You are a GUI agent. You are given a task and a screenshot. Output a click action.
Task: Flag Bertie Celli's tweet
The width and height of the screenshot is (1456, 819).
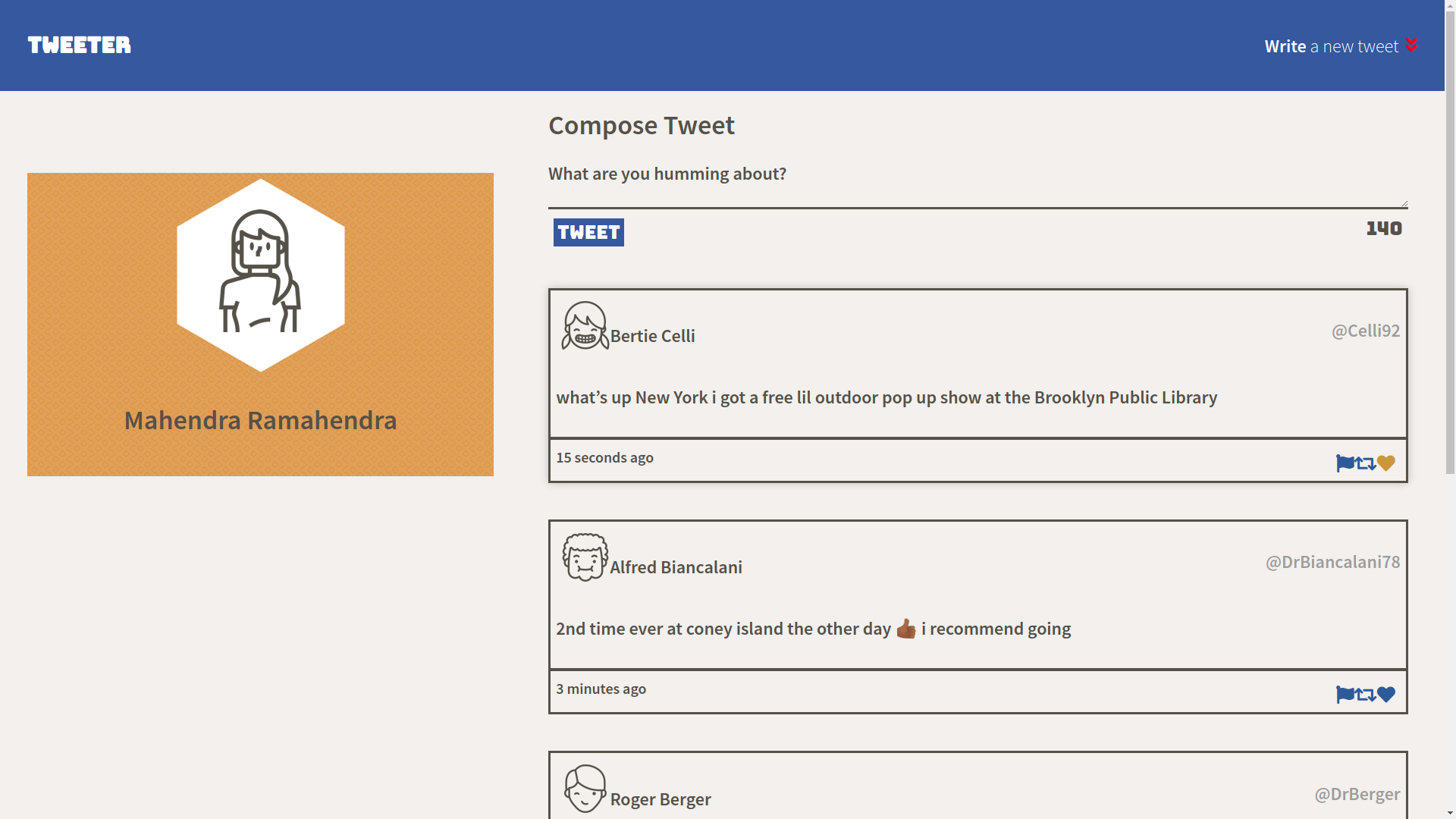coord(1345,463)
